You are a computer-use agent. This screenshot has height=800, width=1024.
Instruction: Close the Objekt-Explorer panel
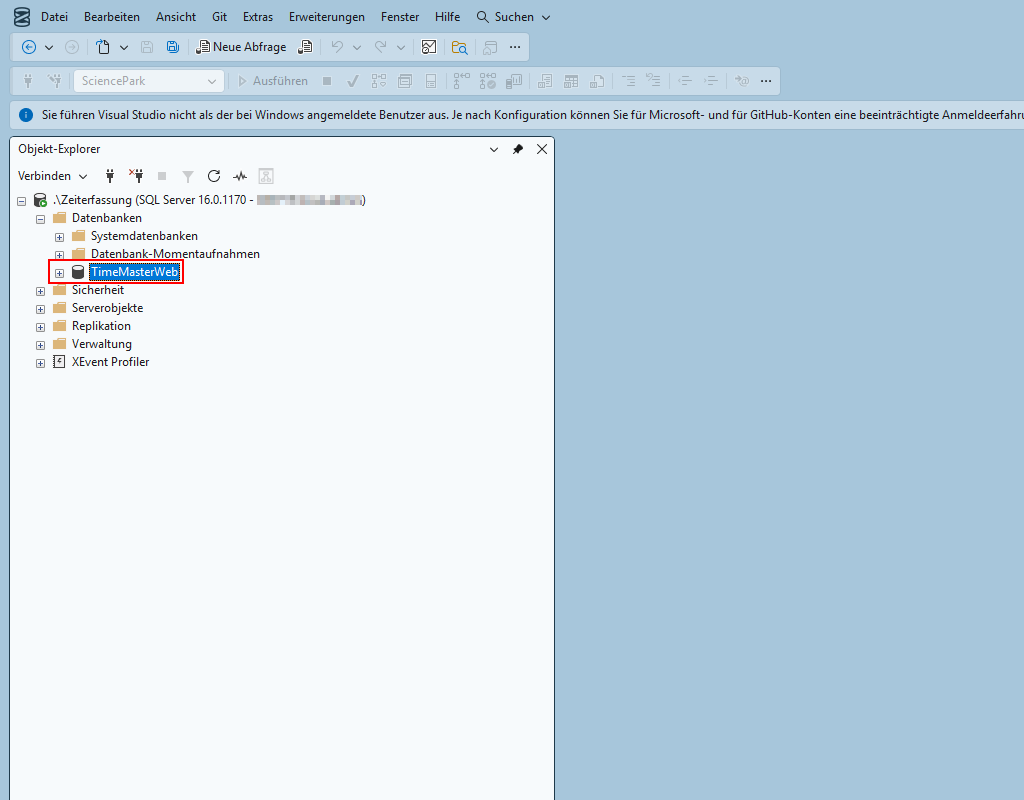coord(542,149)
